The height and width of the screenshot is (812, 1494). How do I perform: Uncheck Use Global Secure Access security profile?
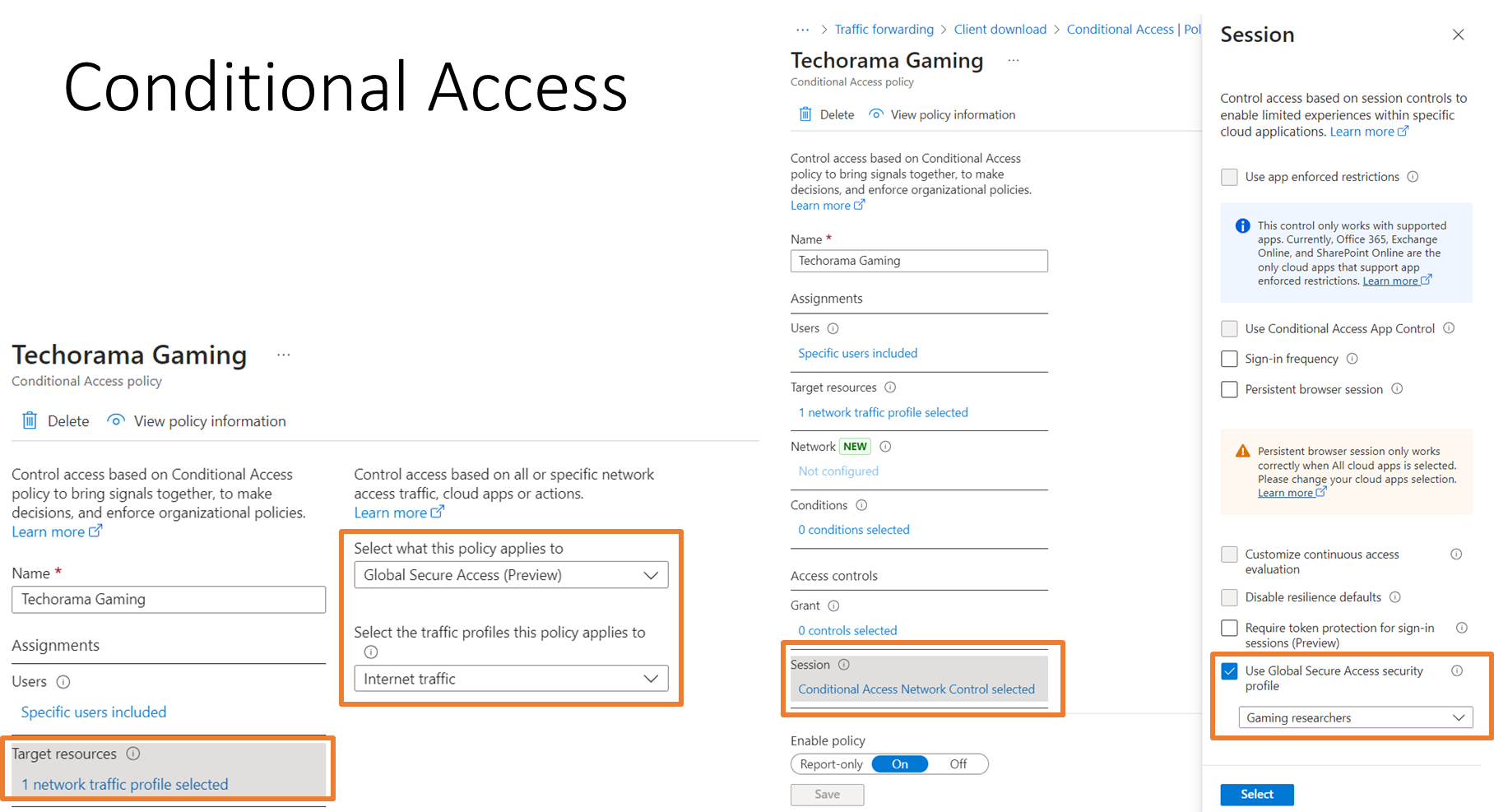pyautogui.click(x=1229, y=671)
